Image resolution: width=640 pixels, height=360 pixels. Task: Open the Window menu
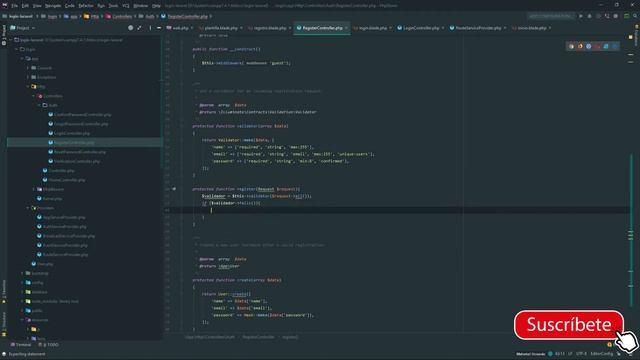tap(141, 6)
